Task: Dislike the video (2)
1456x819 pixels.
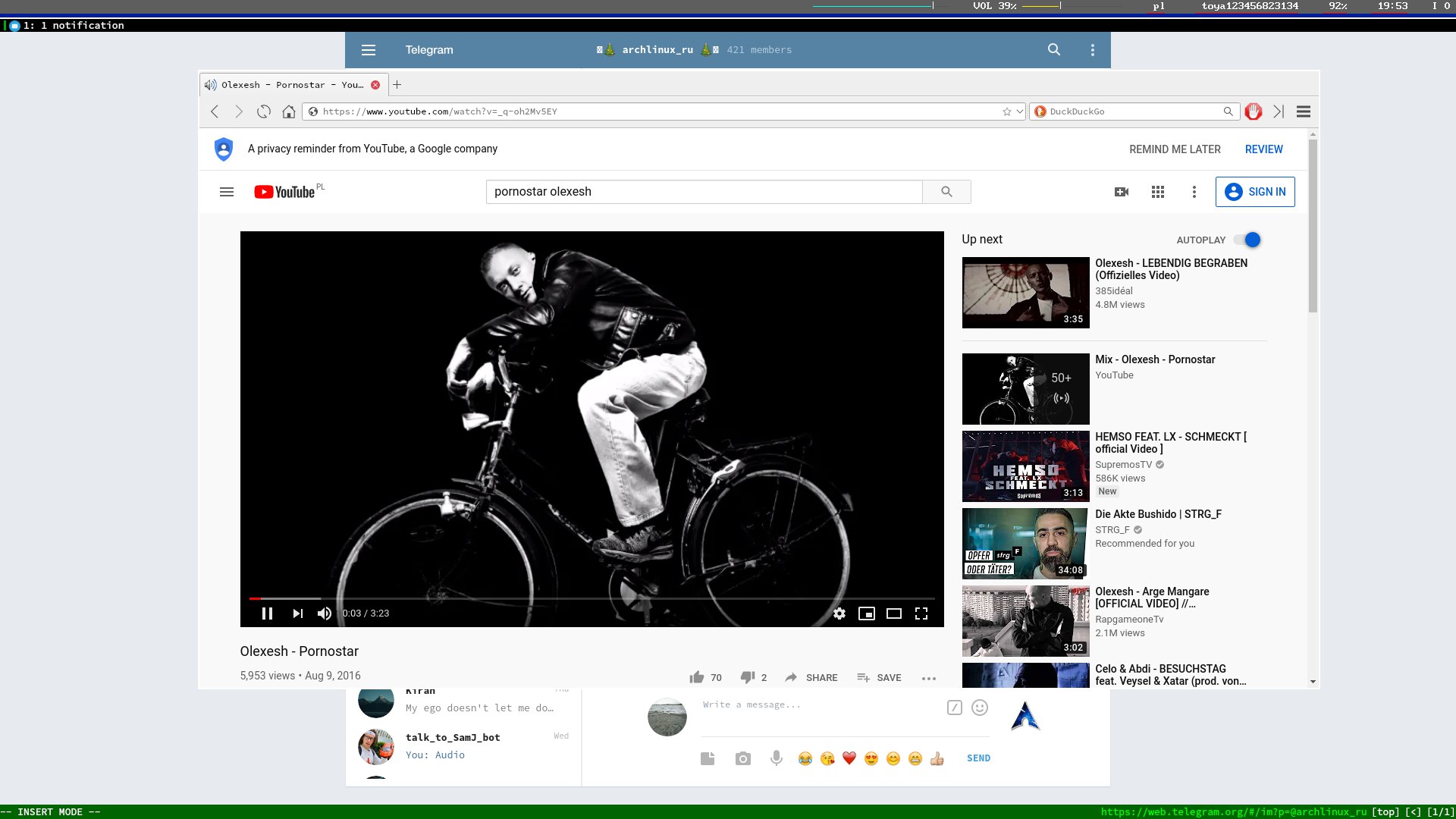Action: click(753, 677)
